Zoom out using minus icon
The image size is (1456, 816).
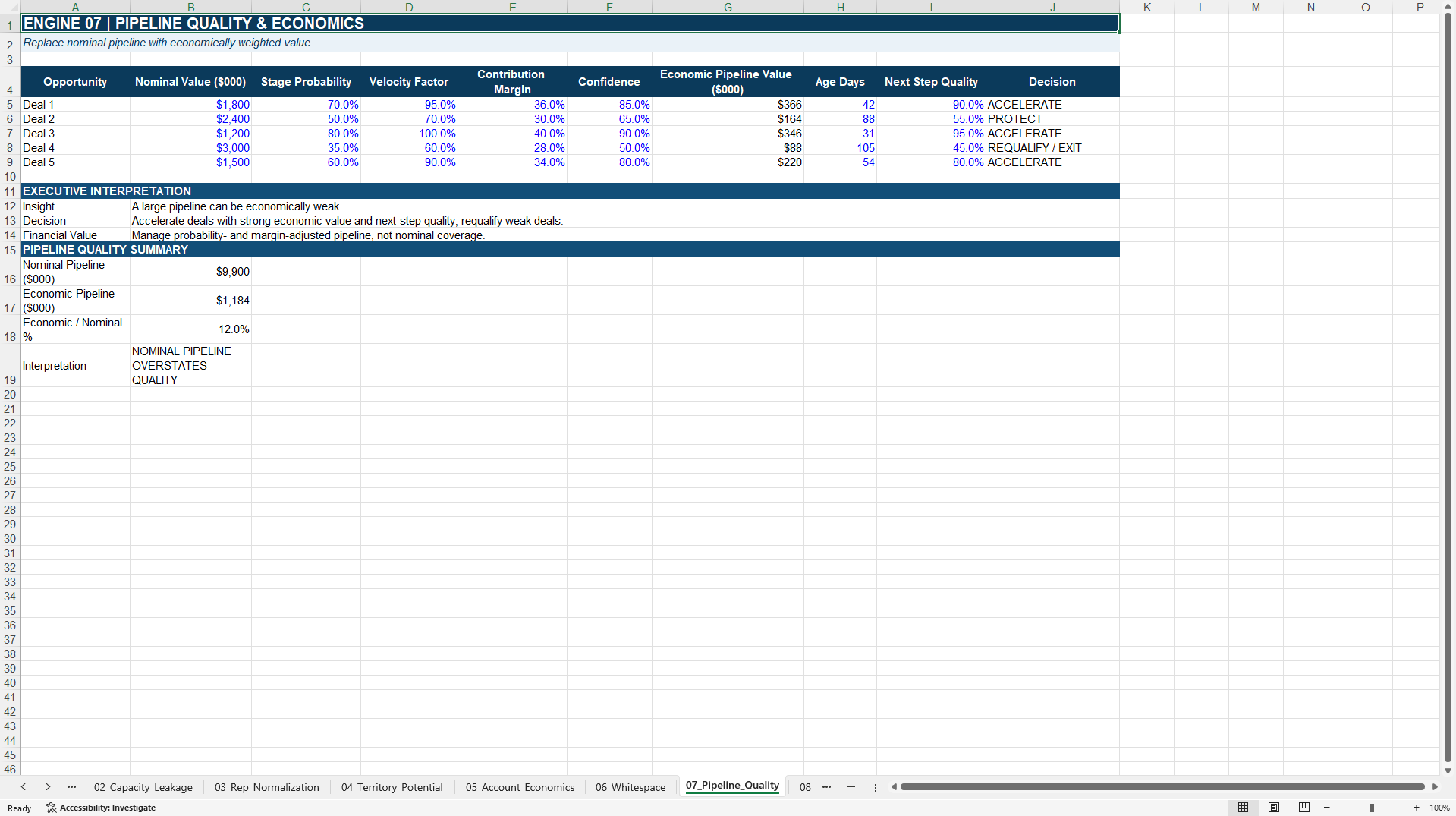click(1327, 808)
